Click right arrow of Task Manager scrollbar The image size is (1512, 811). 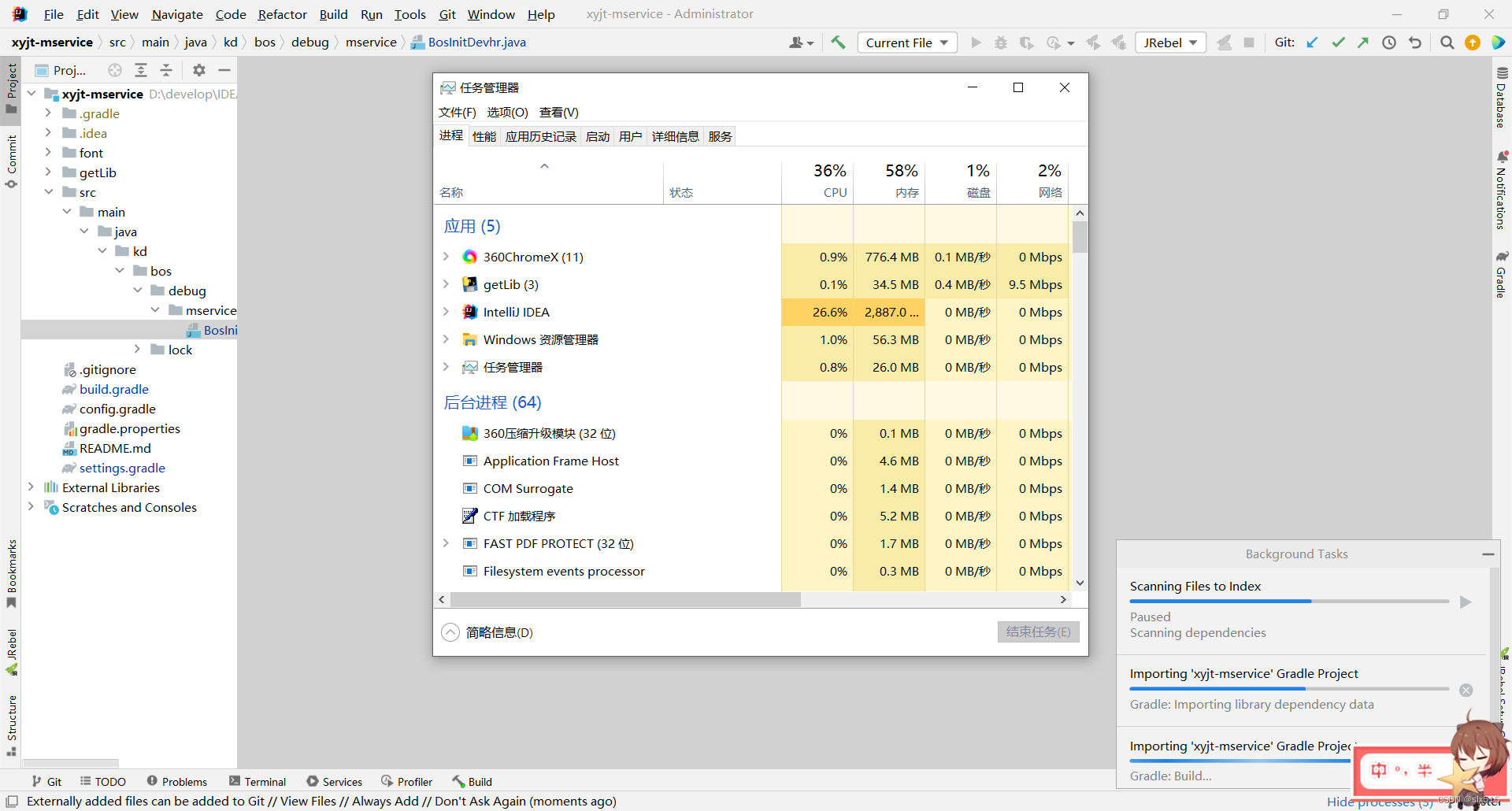pyautogui.click(x=1063, y=599)
